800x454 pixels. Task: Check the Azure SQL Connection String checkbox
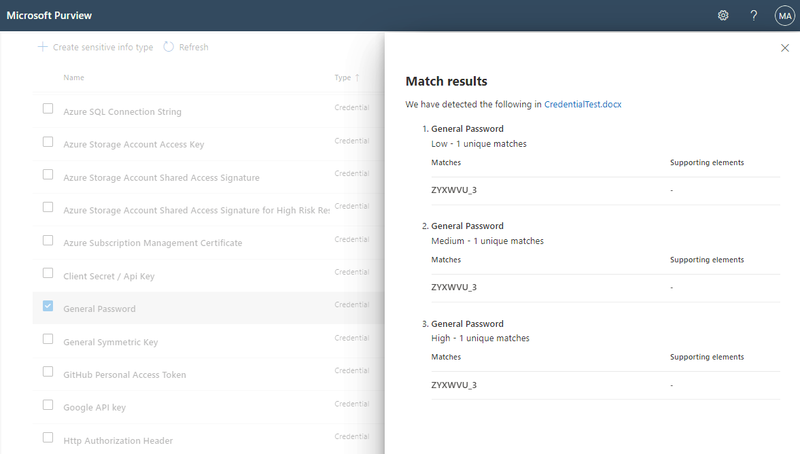(x=48, y=109)
